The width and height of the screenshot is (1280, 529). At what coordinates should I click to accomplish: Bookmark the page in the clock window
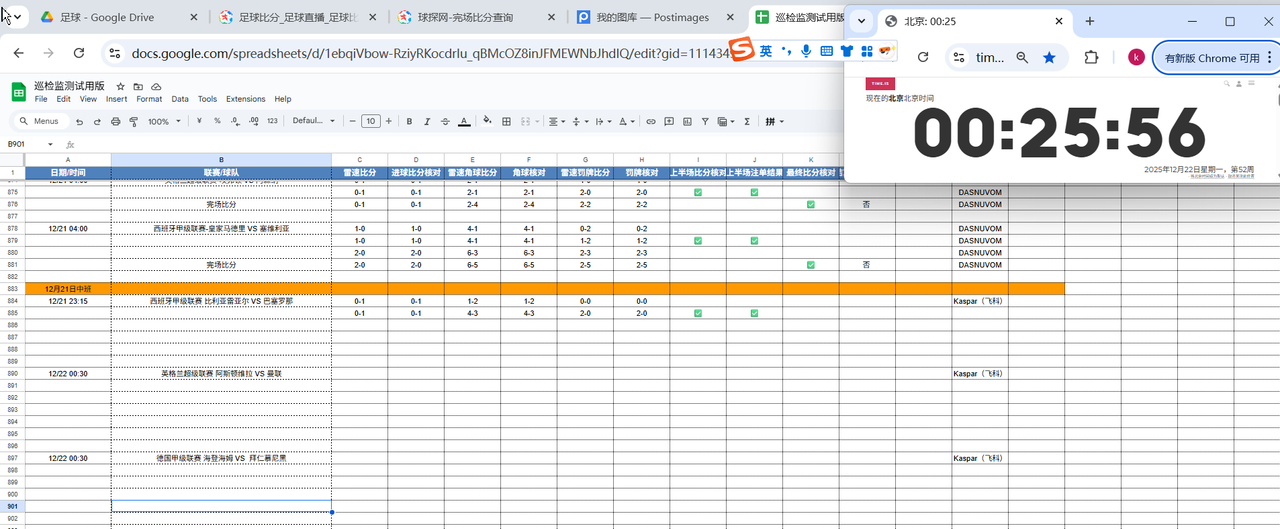tap(1049, 58)
